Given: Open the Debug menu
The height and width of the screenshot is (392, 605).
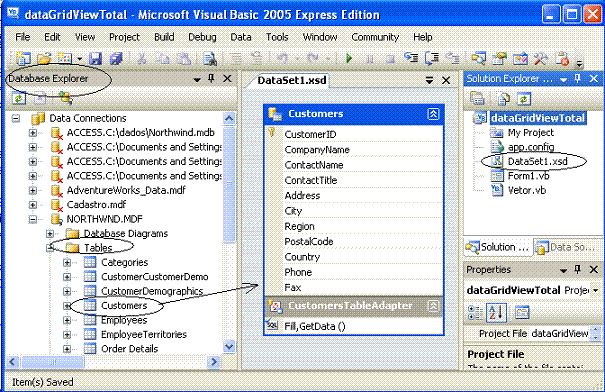Looking at the screenshot, I should (202, 37).
